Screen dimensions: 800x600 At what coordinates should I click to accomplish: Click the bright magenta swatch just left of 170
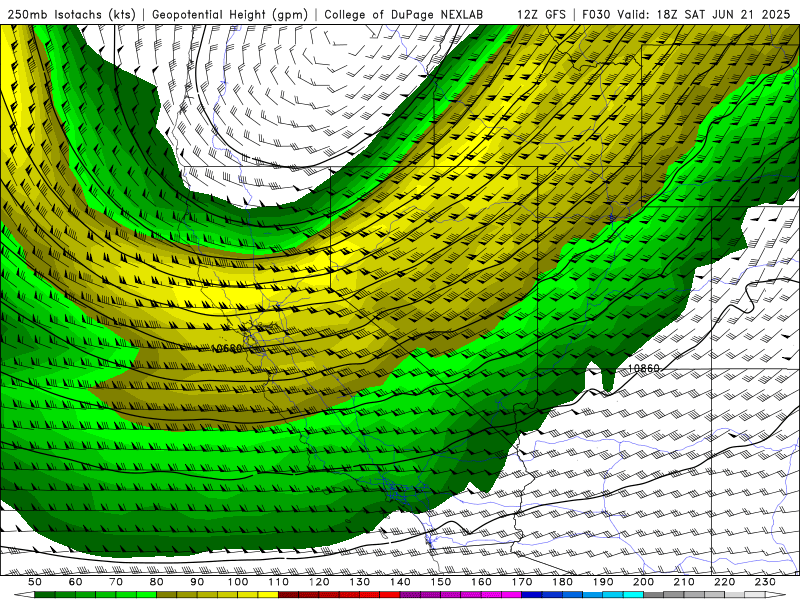(511, 595)
